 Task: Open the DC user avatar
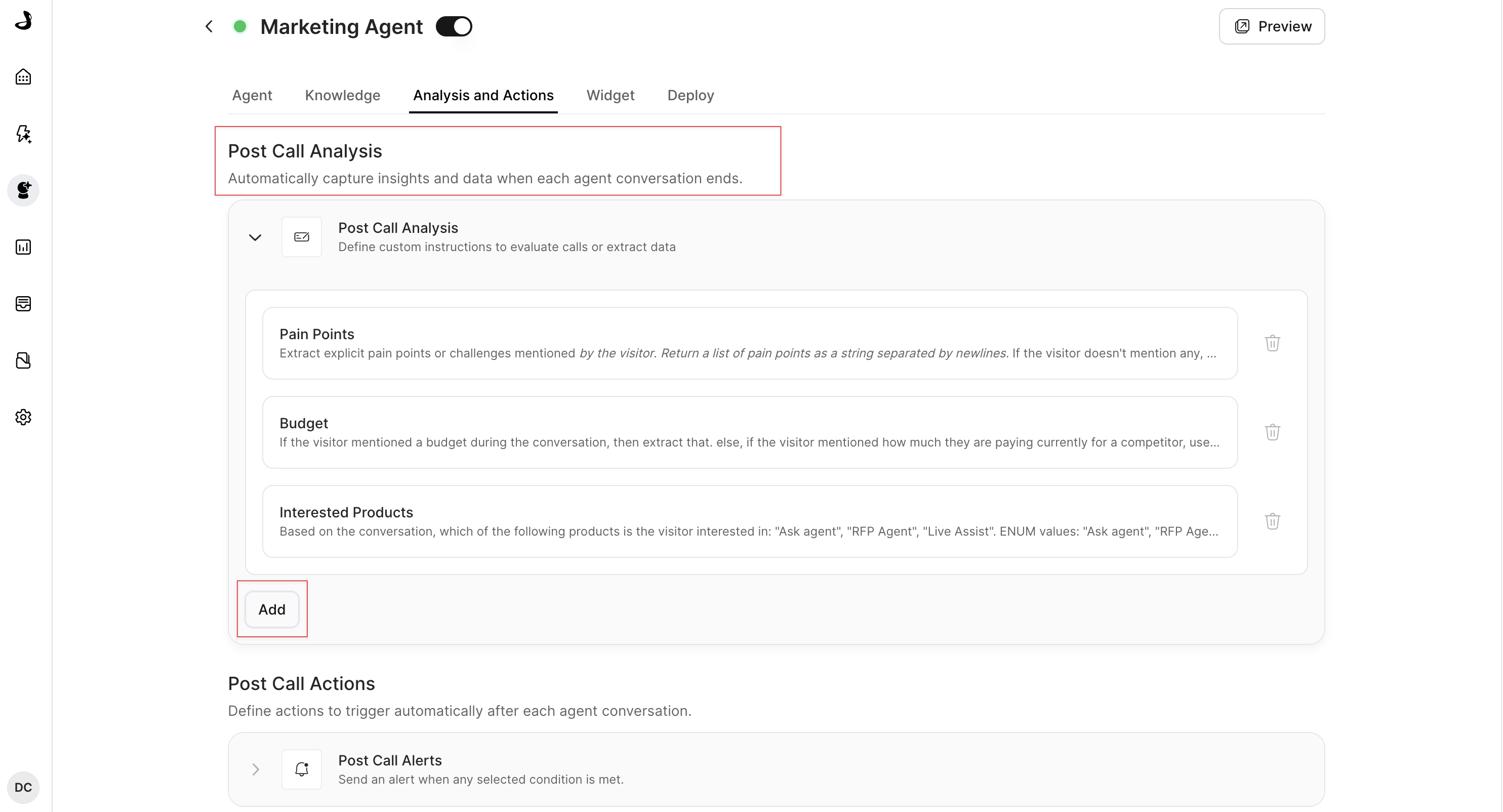pyautogui.click(x=23, y=788)
